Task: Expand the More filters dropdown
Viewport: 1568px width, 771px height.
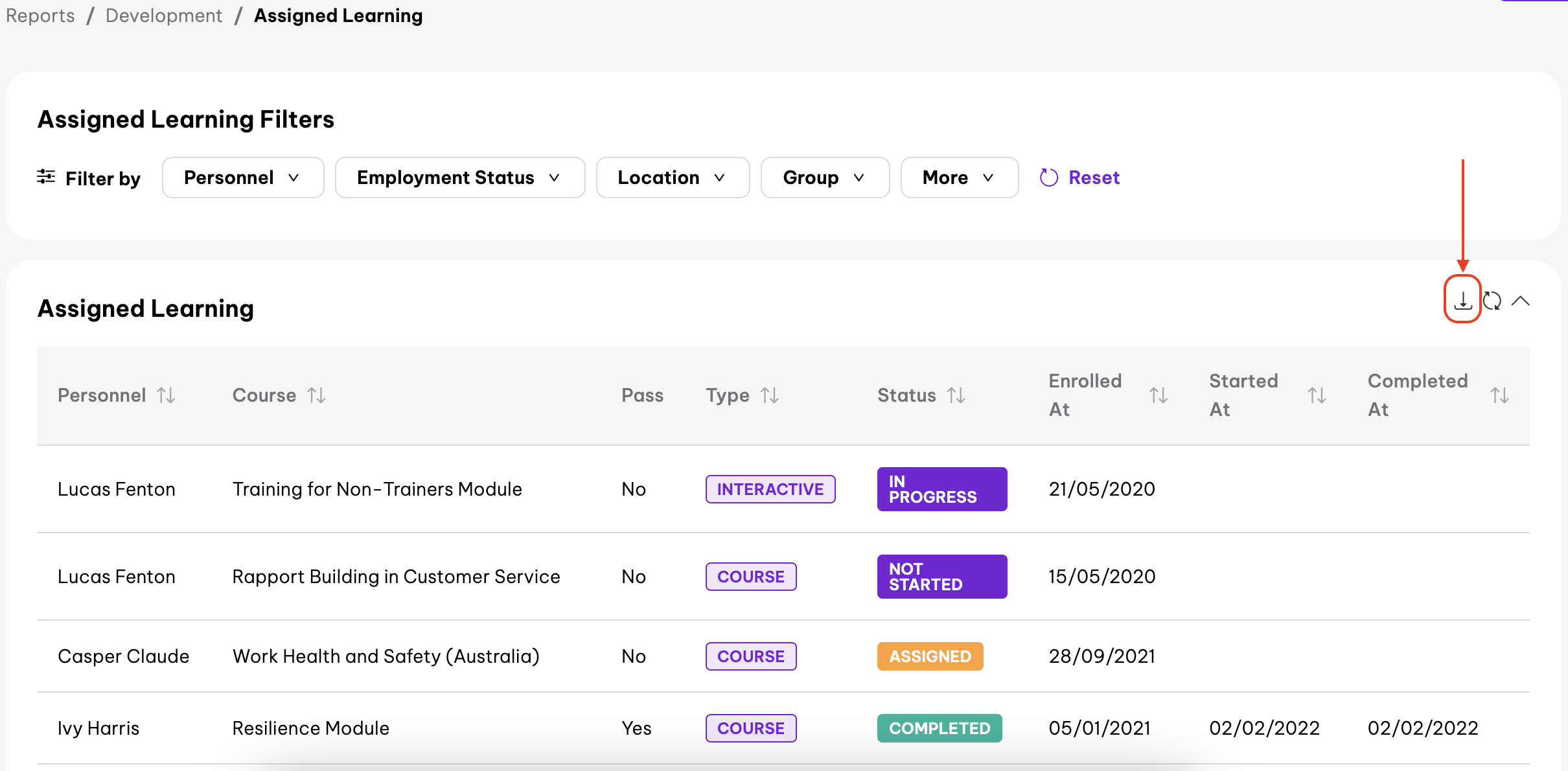Action: (958, 178)
